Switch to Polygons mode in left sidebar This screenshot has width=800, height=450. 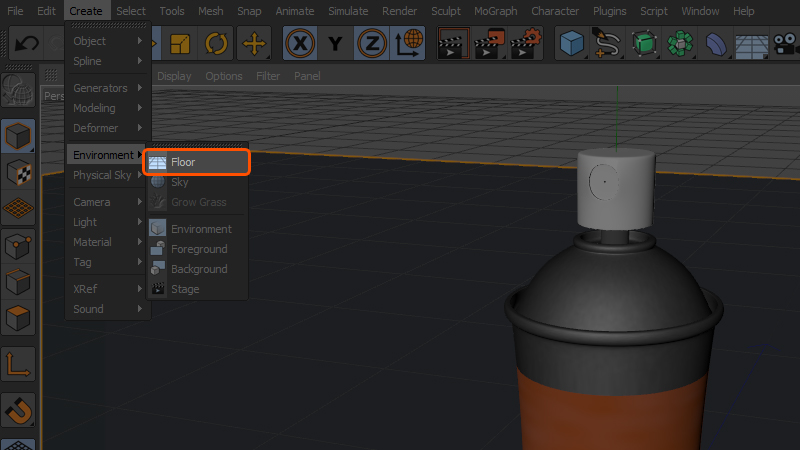click(x=19, y=320)
